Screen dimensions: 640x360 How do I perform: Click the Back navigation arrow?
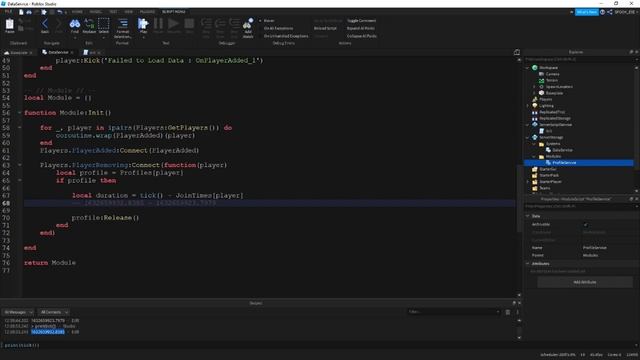[x=45, y=24]
